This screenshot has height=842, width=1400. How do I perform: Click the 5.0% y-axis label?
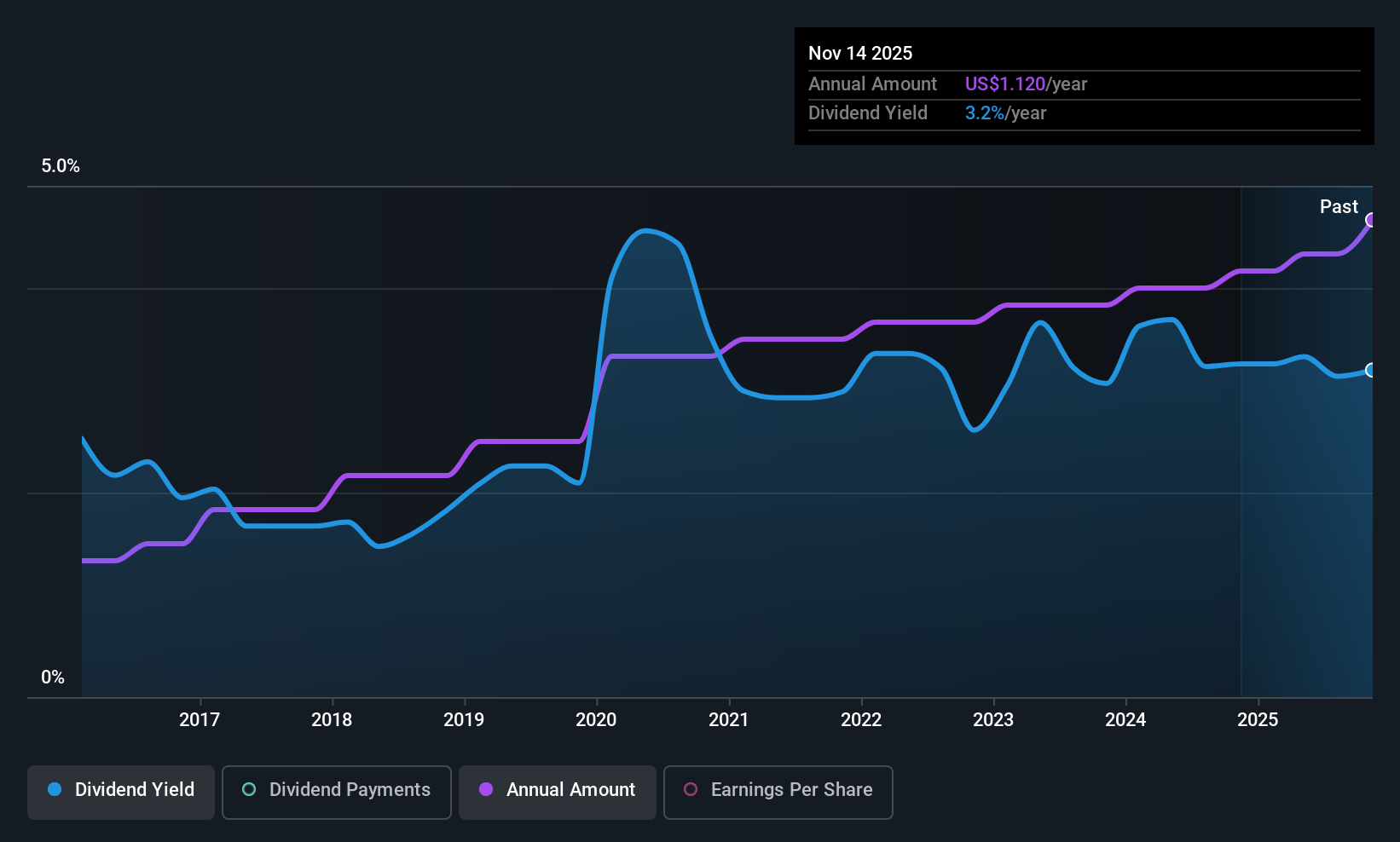pos(61,165)
